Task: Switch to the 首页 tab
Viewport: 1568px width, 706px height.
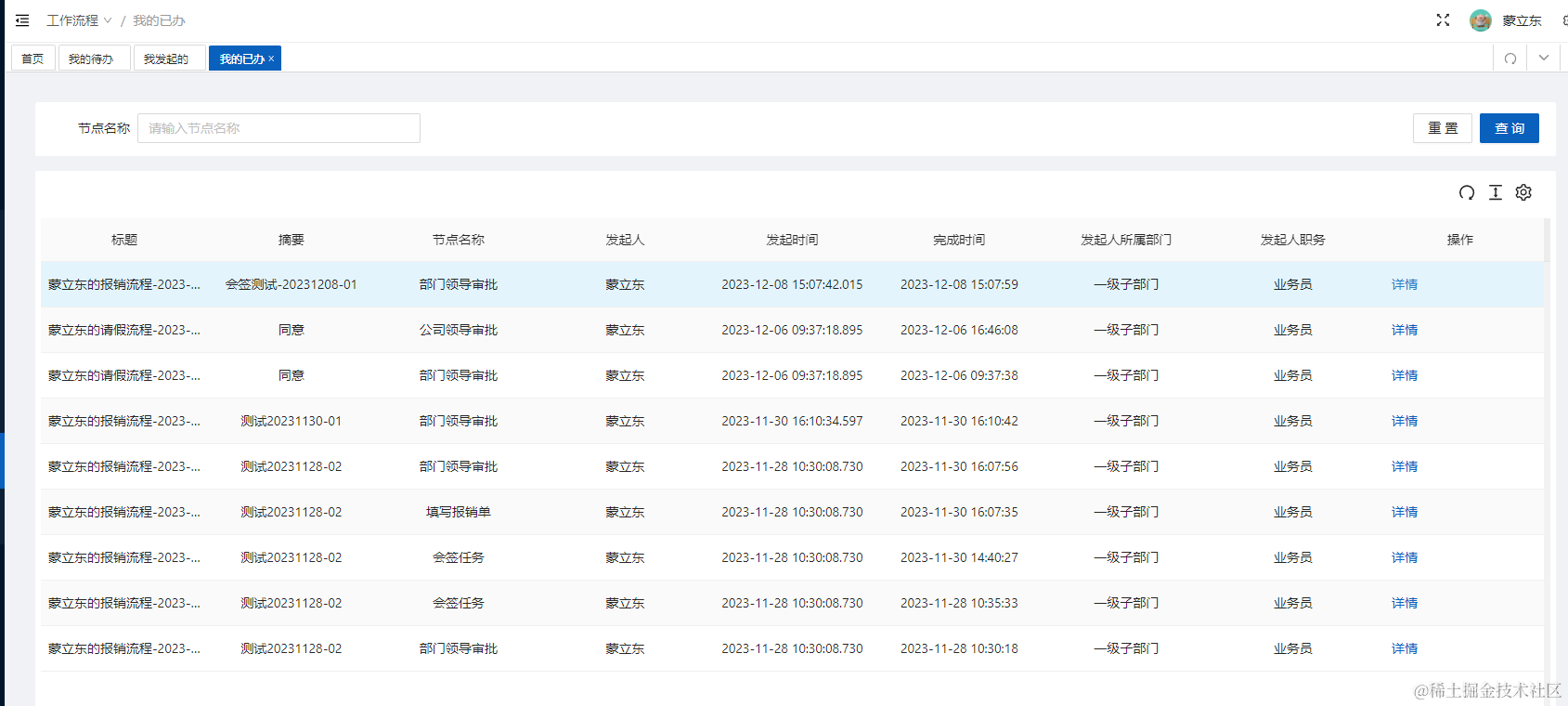Action: click(32, 59)
